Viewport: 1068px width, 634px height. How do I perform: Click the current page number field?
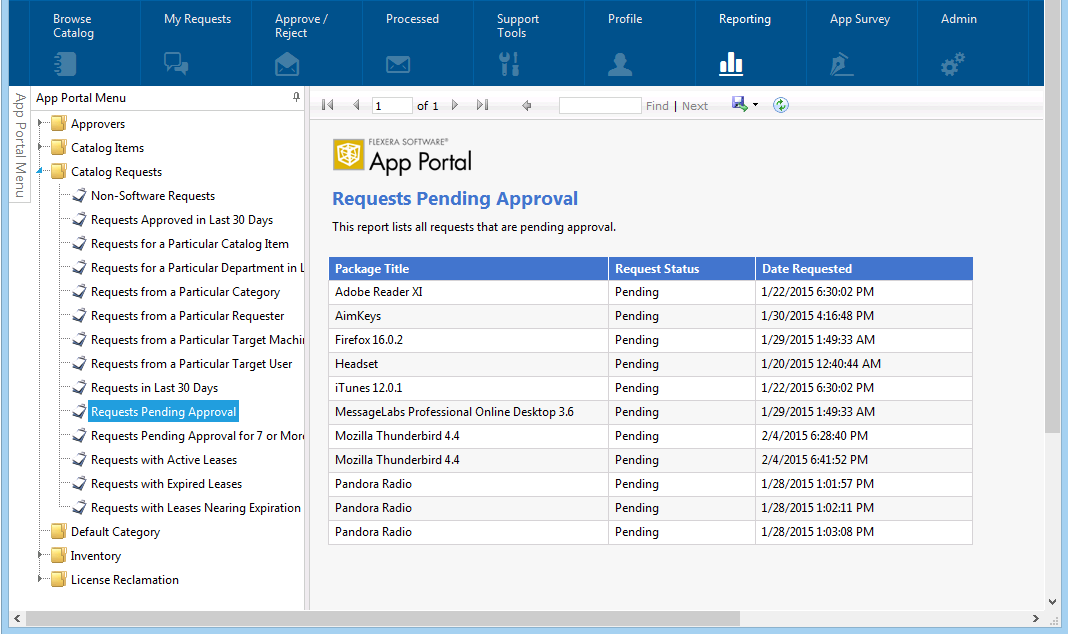point(392,105)
